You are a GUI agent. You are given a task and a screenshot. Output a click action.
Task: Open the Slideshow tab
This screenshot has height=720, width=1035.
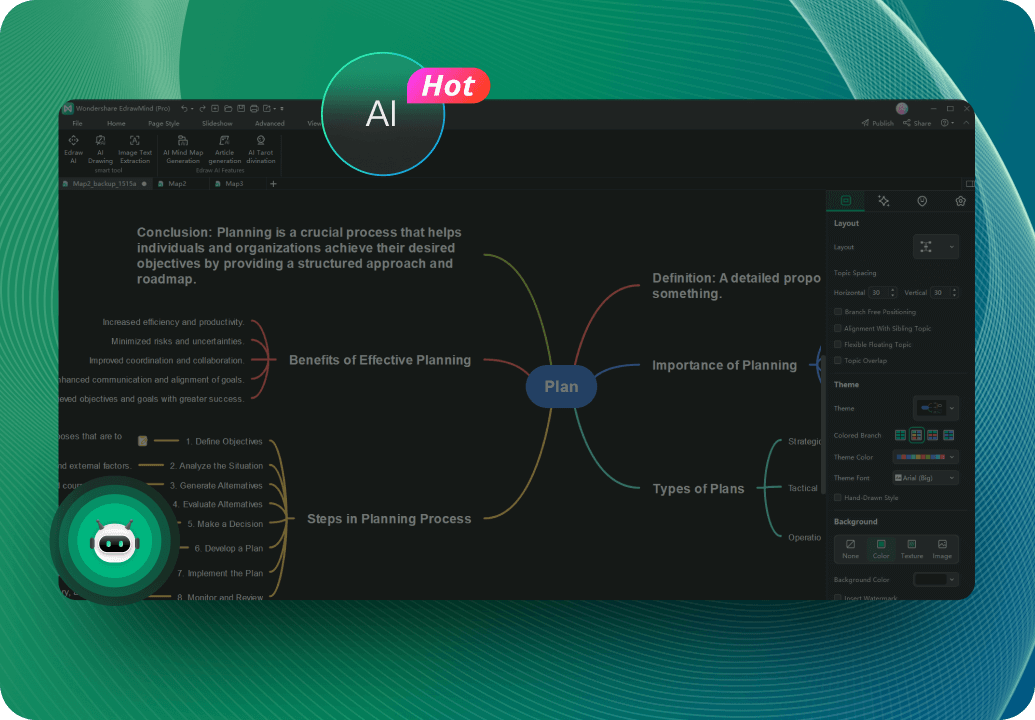217,123
